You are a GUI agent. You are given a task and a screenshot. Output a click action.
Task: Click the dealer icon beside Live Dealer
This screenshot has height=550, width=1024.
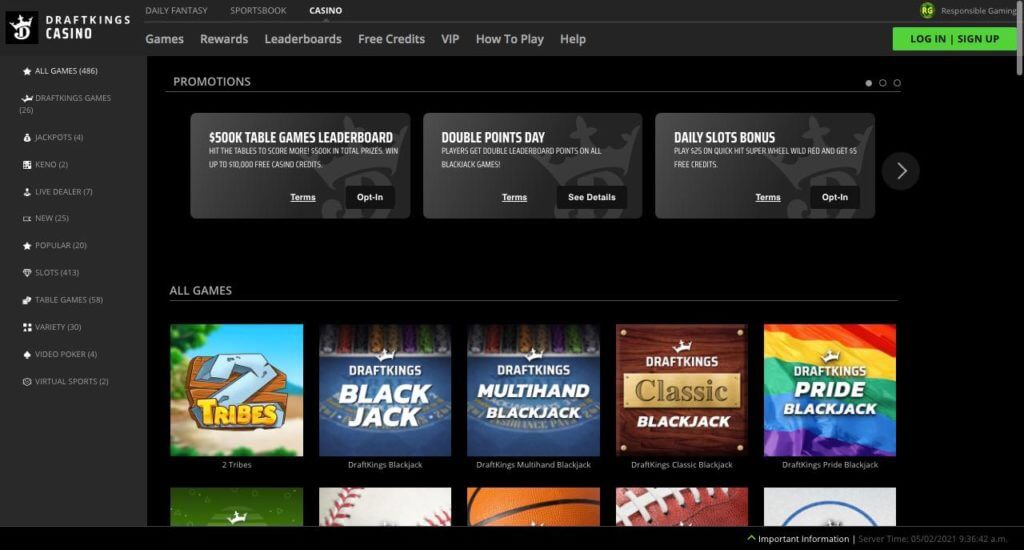(27, 192)
